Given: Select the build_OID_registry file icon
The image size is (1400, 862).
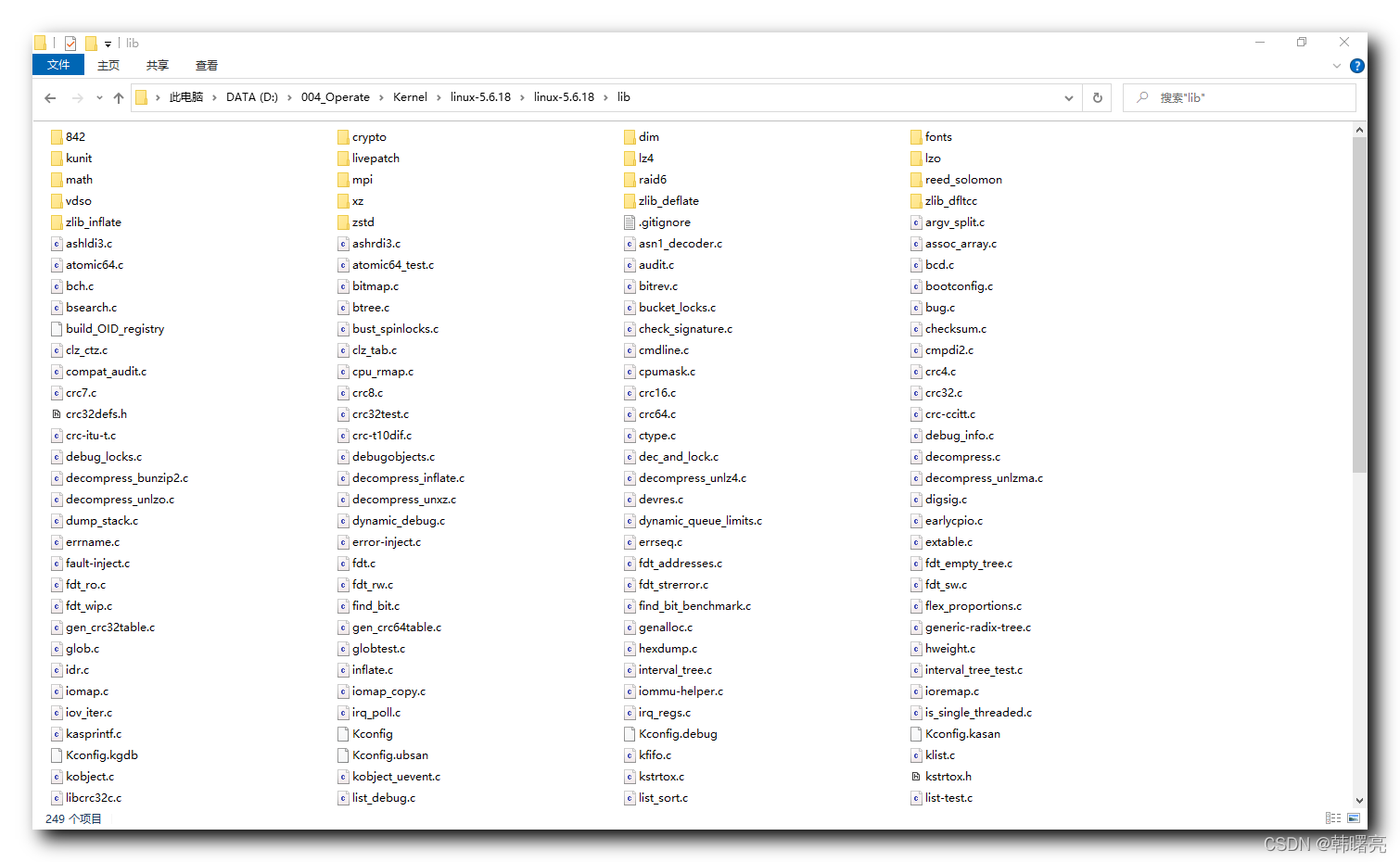Looking at the screenshot, I should 57,329.
